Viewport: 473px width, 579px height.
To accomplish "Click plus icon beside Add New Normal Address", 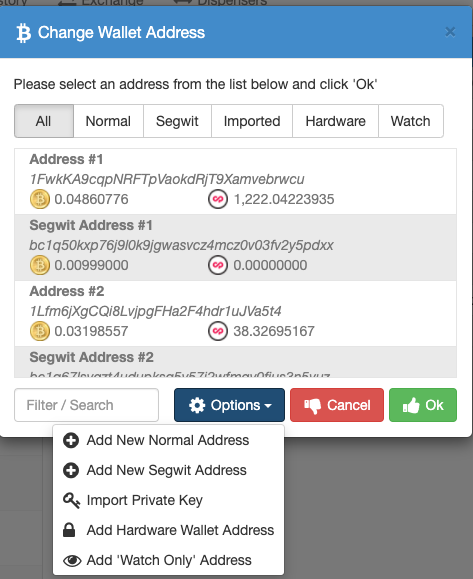I will [71, 441].
